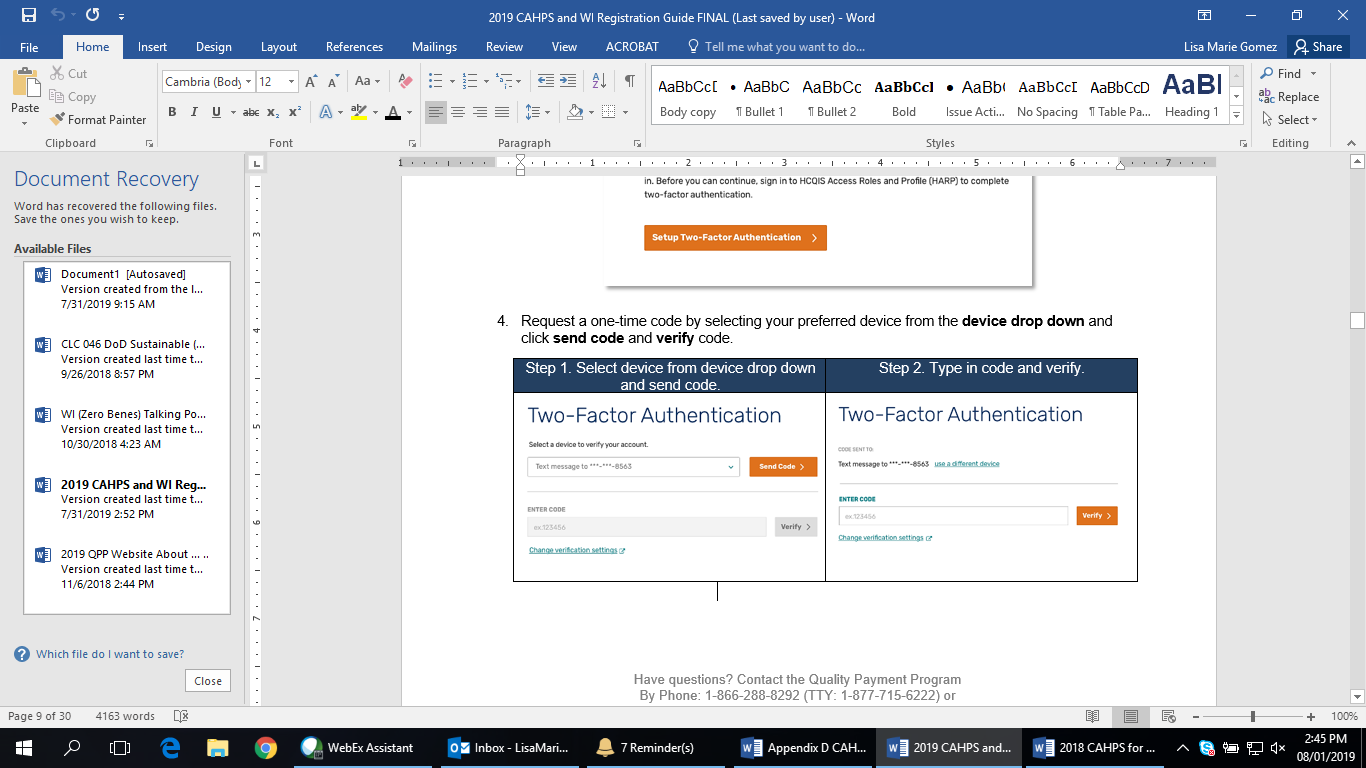1366x768 pixels.
Task: Click the Format Painter brush icon
Action: [58, 120]
